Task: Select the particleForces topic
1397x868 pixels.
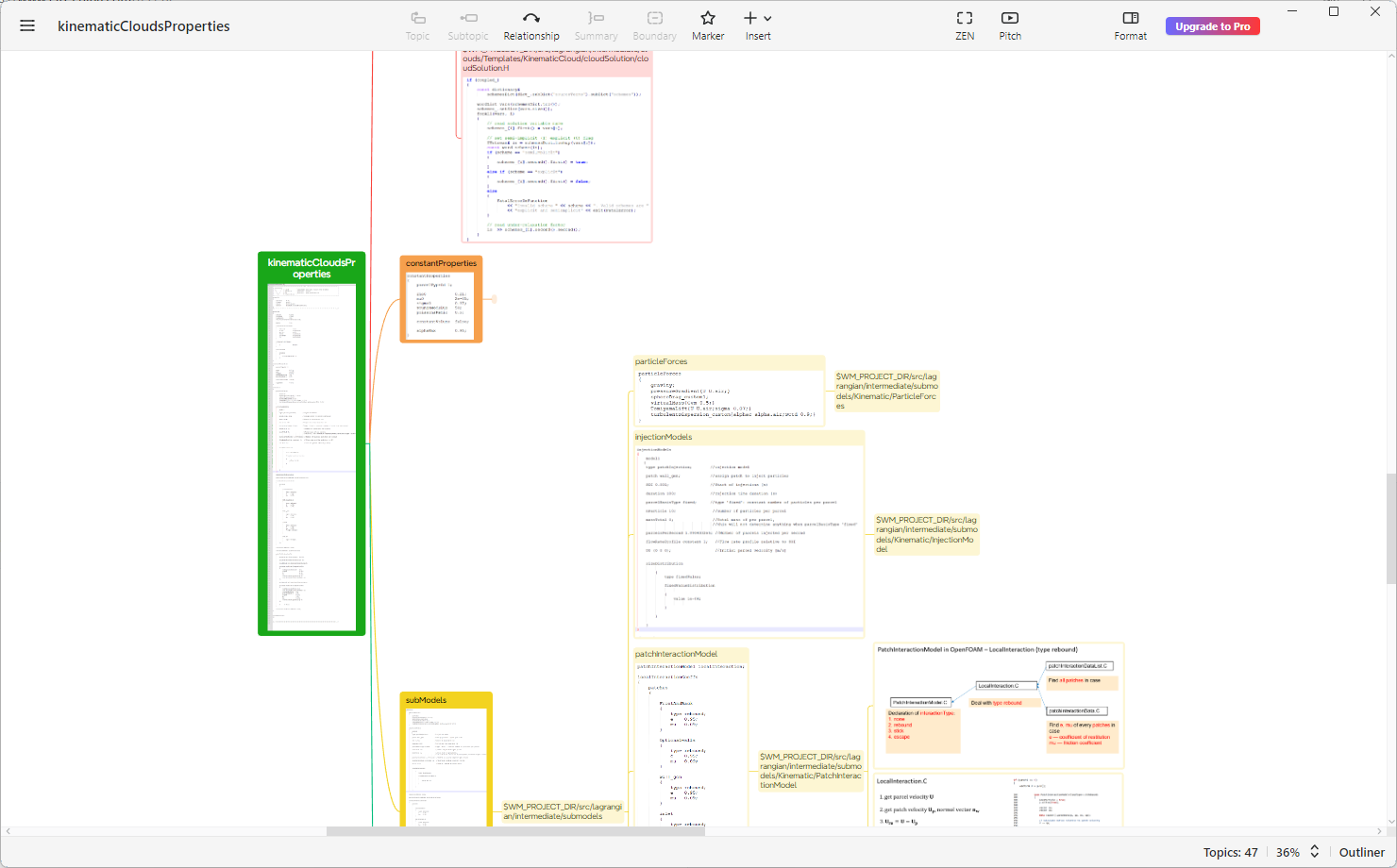Action: tap(662, 361)
